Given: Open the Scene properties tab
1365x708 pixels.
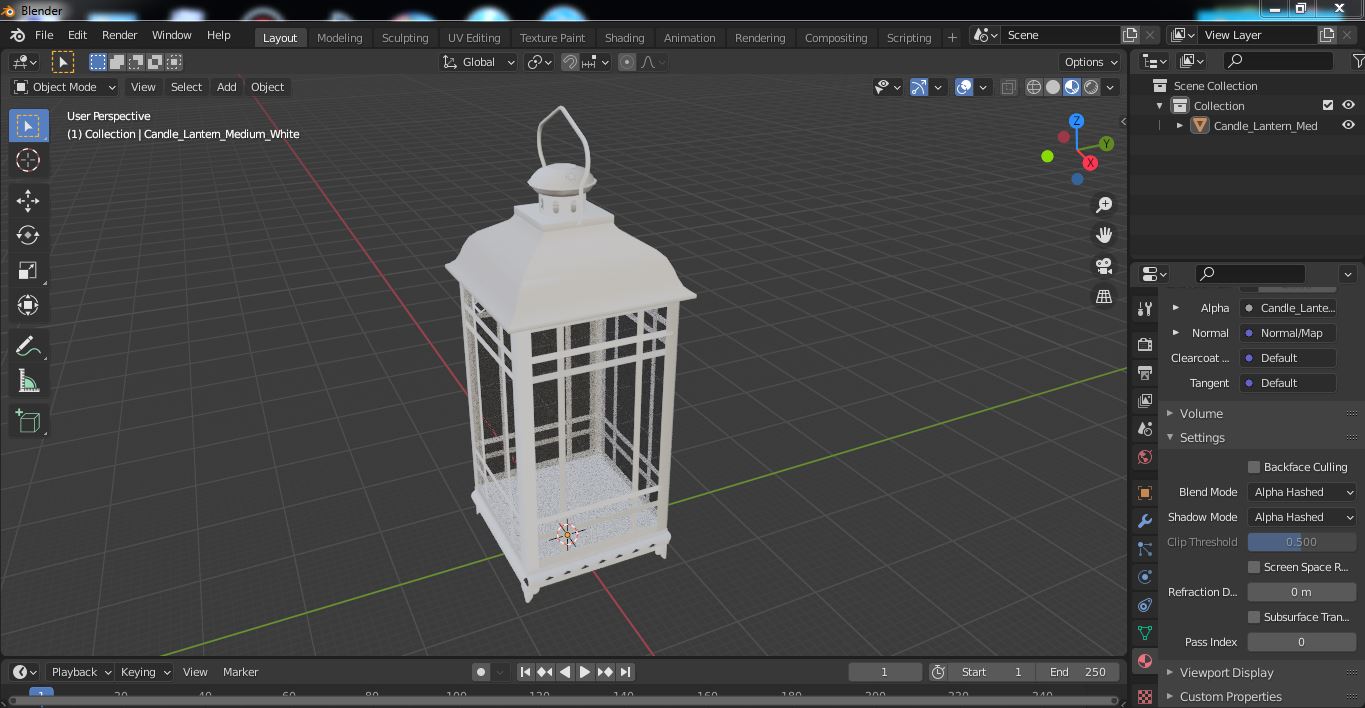Looking at the screenshot, I should click(1145, 429).
